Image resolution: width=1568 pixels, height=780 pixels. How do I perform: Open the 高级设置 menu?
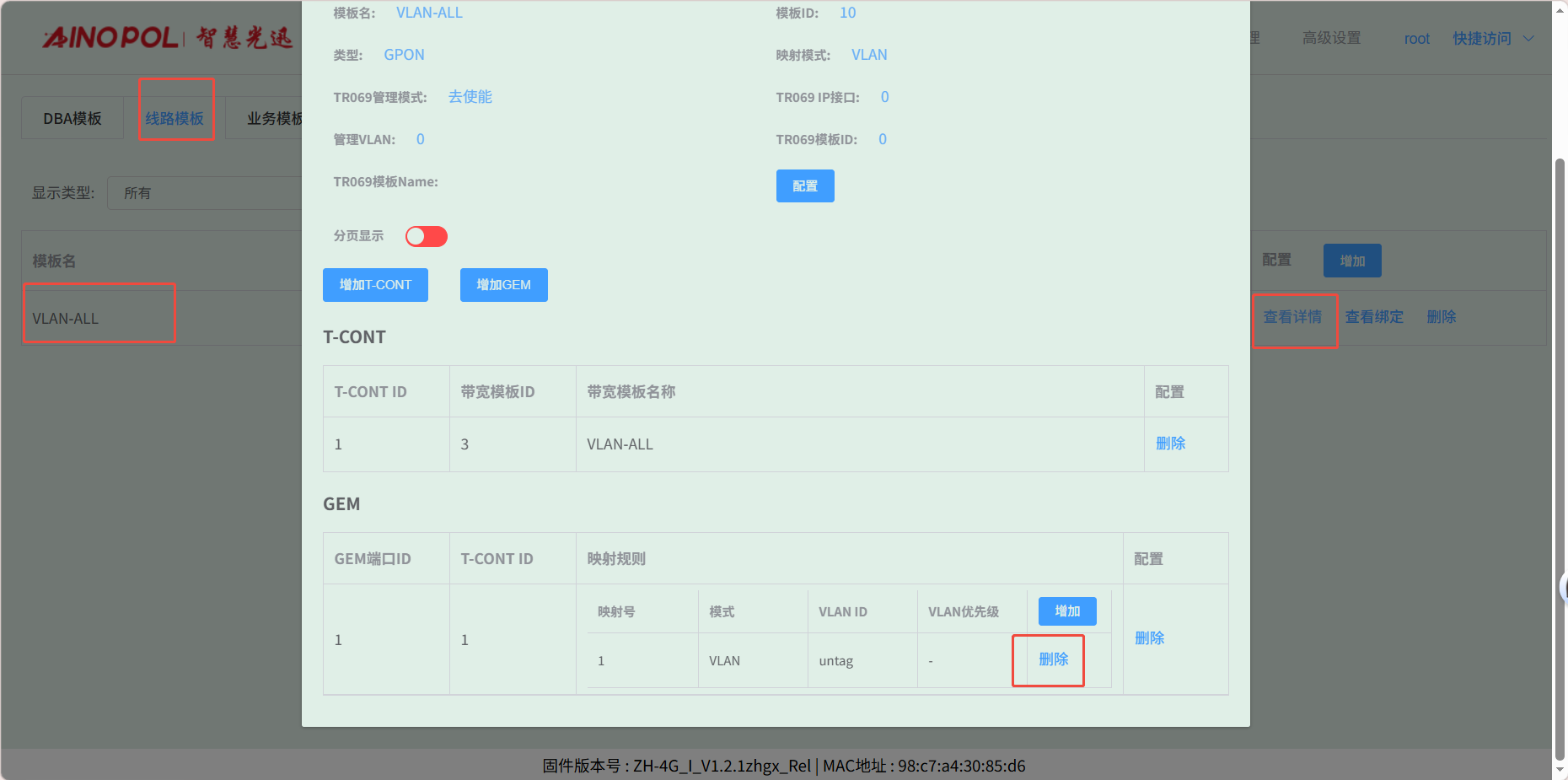coord(1331,39)
